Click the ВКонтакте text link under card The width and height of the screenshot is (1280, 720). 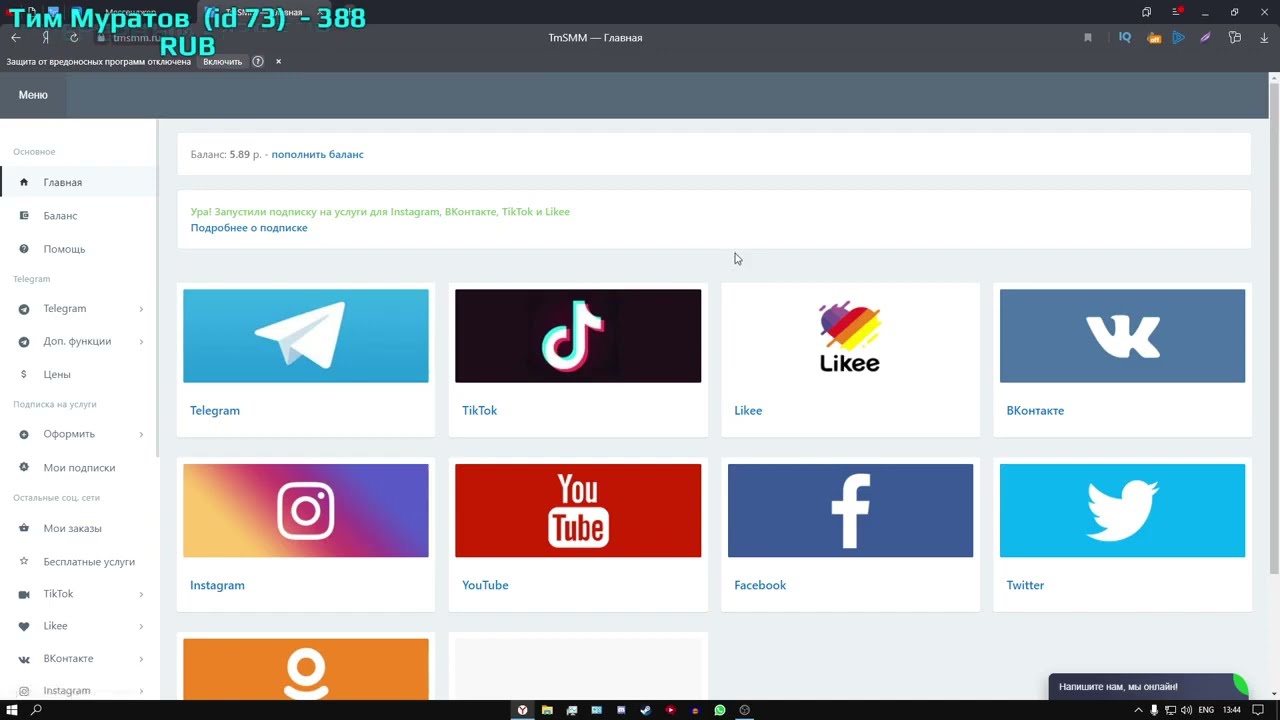coord(1035,411)
